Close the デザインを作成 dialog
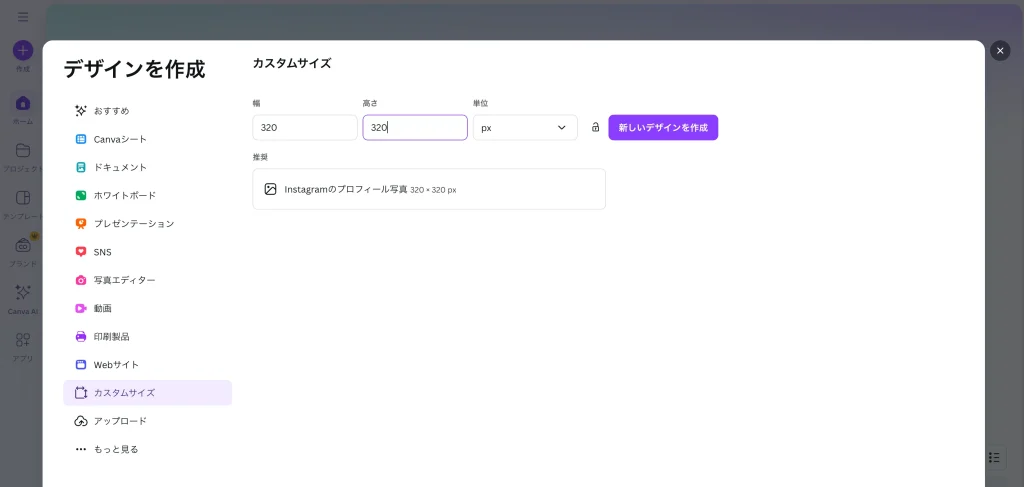This screenshot has width=1024, height=487. pos(999,50)
